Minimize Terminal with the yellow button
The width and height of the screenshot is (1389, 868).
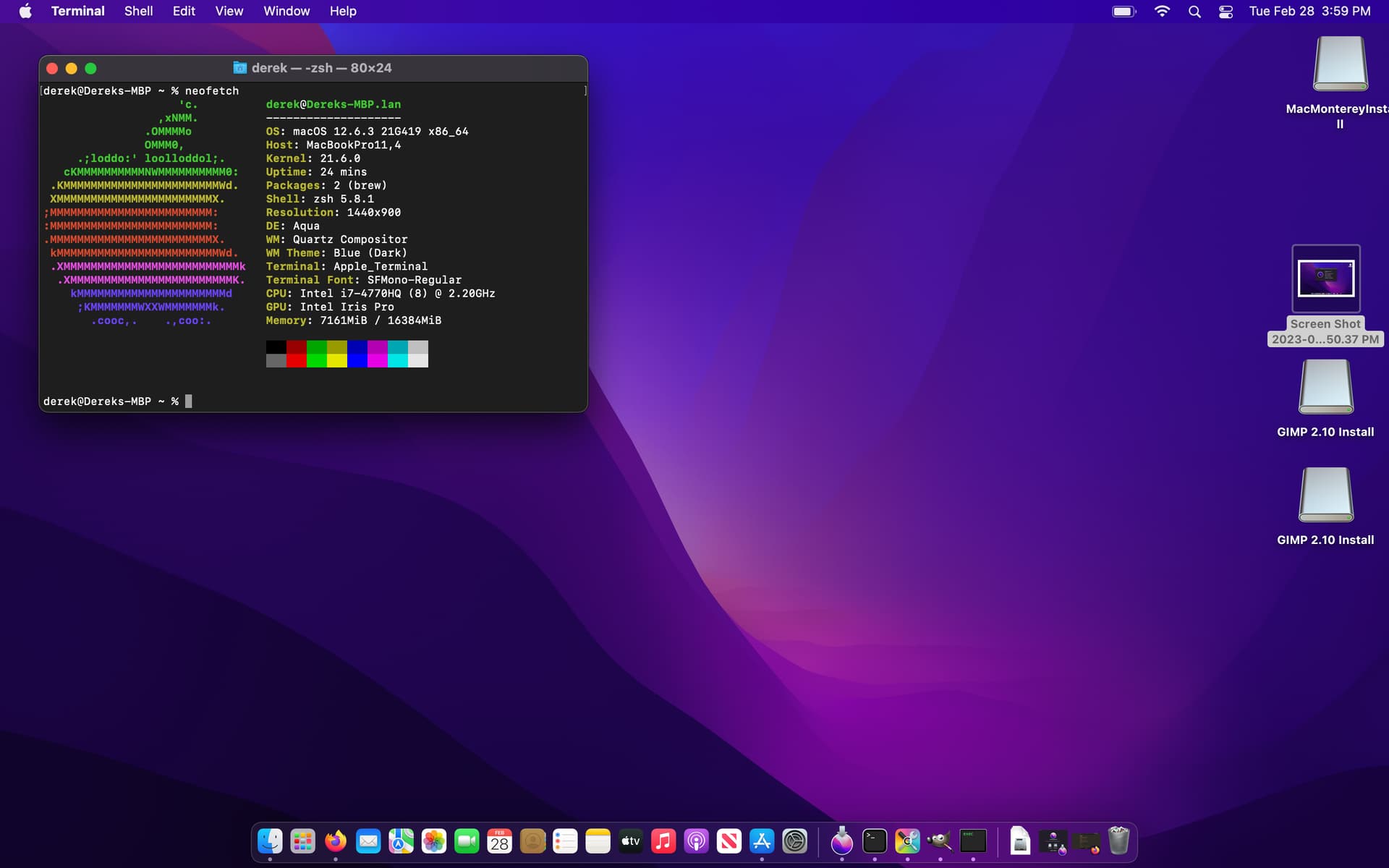(71, 68)
